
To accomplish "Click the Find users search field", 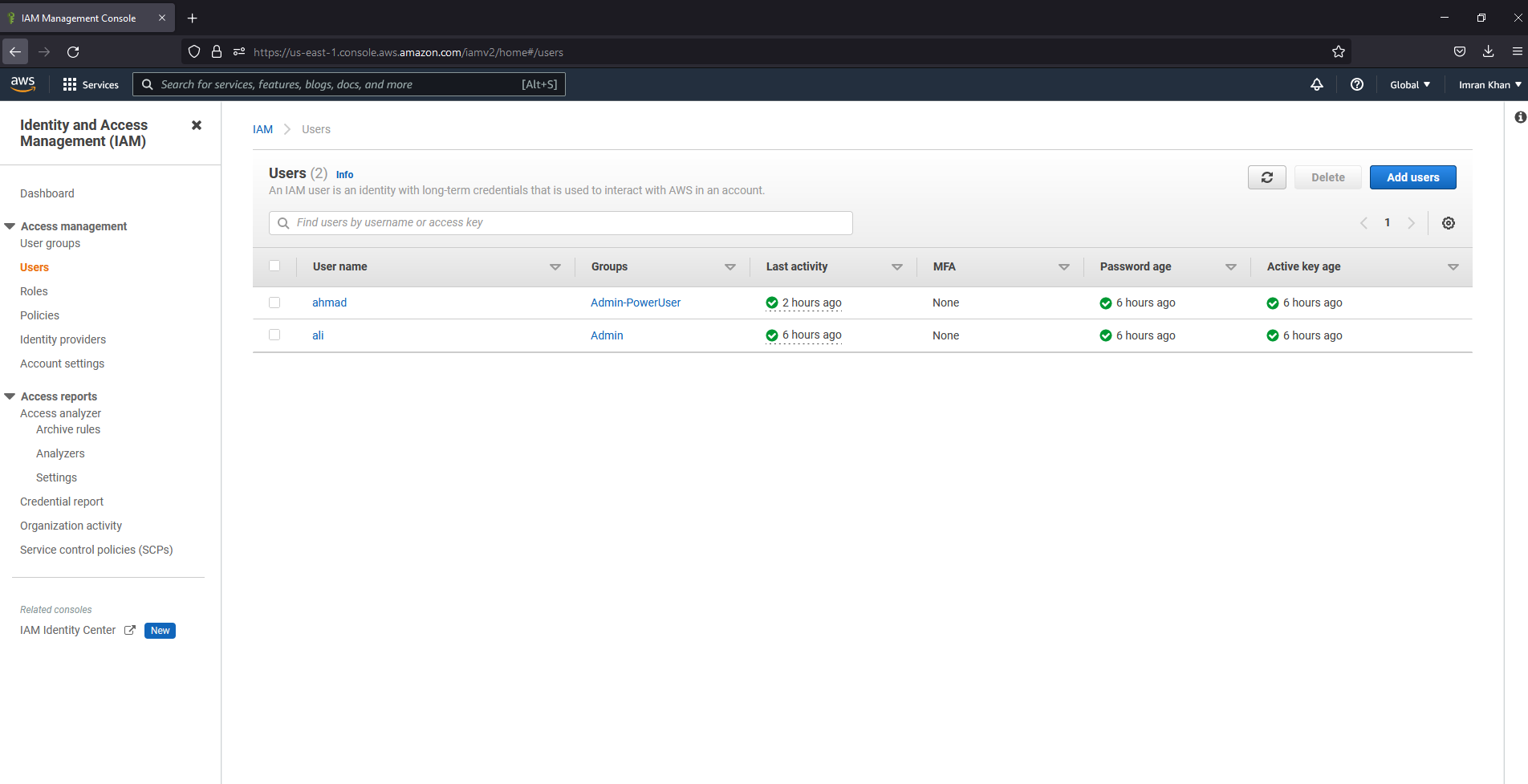I will [x=562, y=223].
